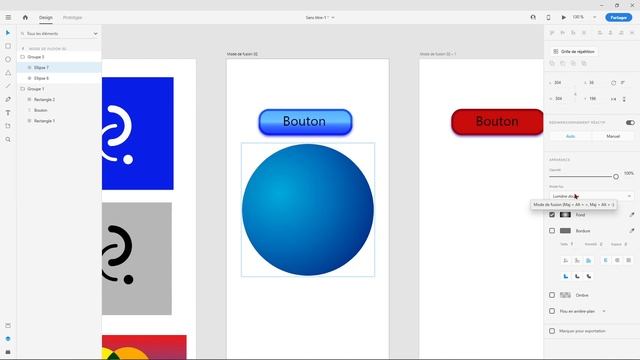640x360 pixels.
Task: Select the Line tool
Action: 8,86
